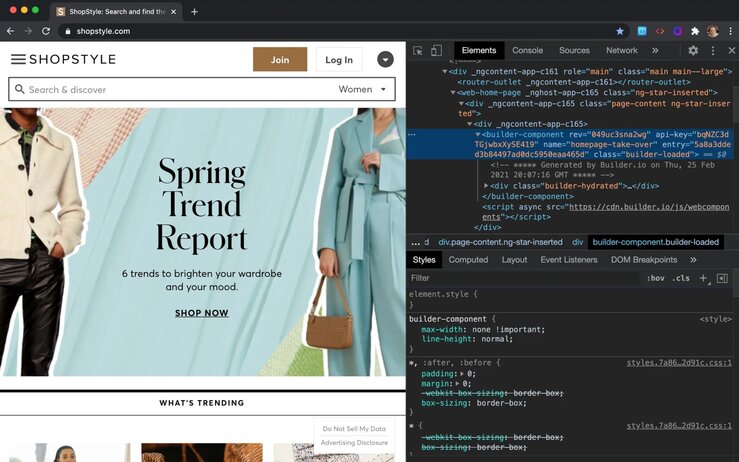
Task: Expand the margin shorthand property
Action: [x=458, y=384]
